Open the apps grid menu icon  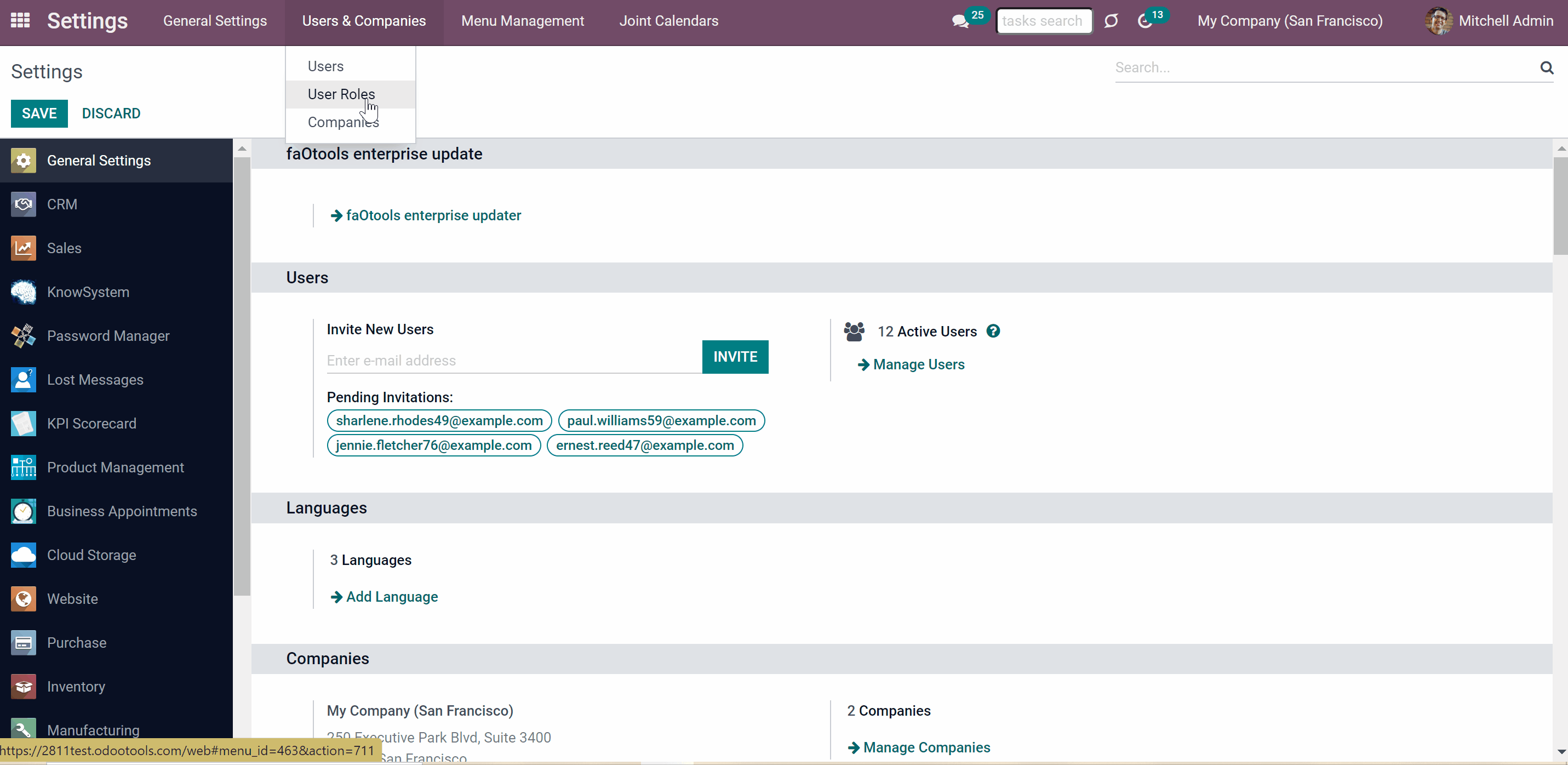coord(20,21)
